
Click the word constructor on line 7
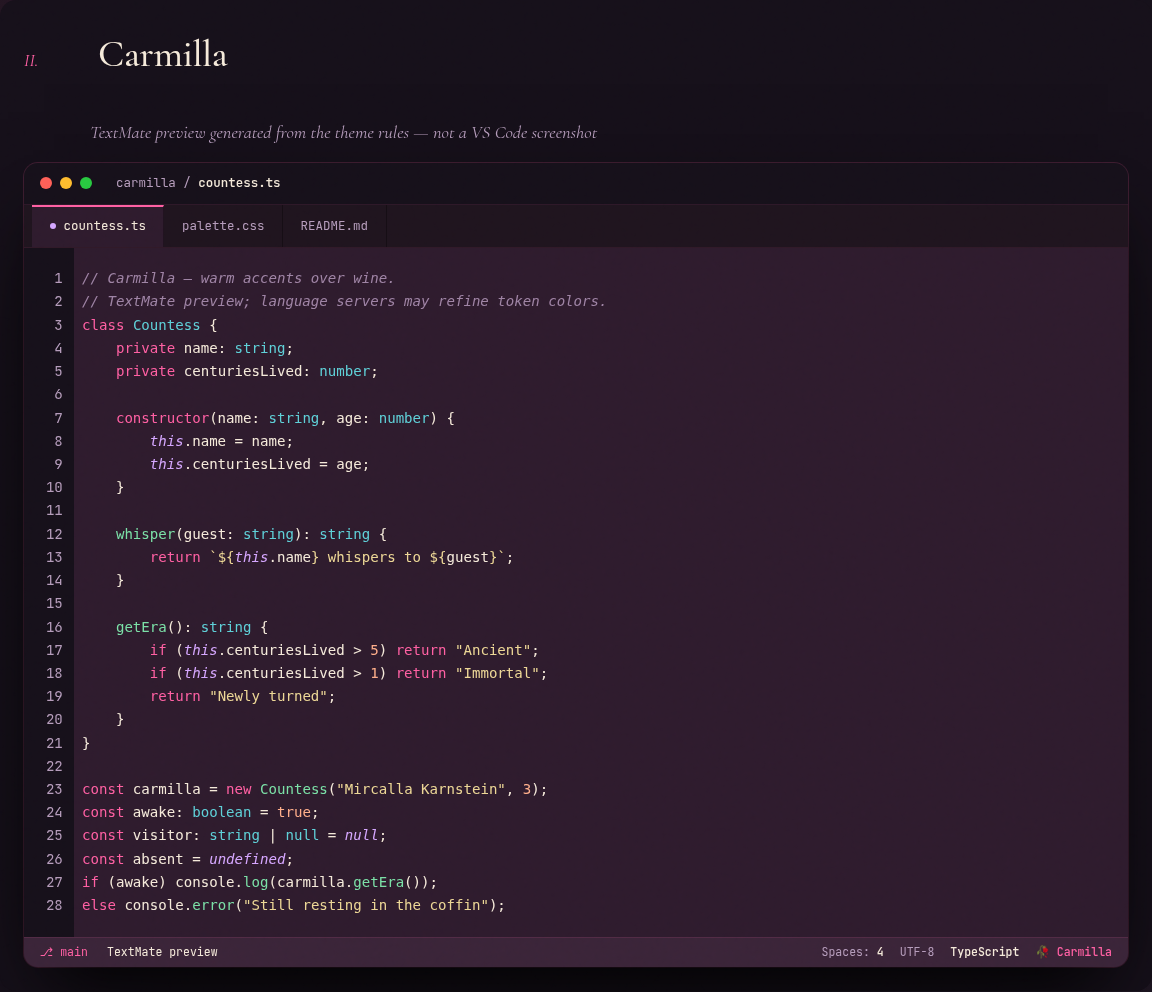(162, 418)
